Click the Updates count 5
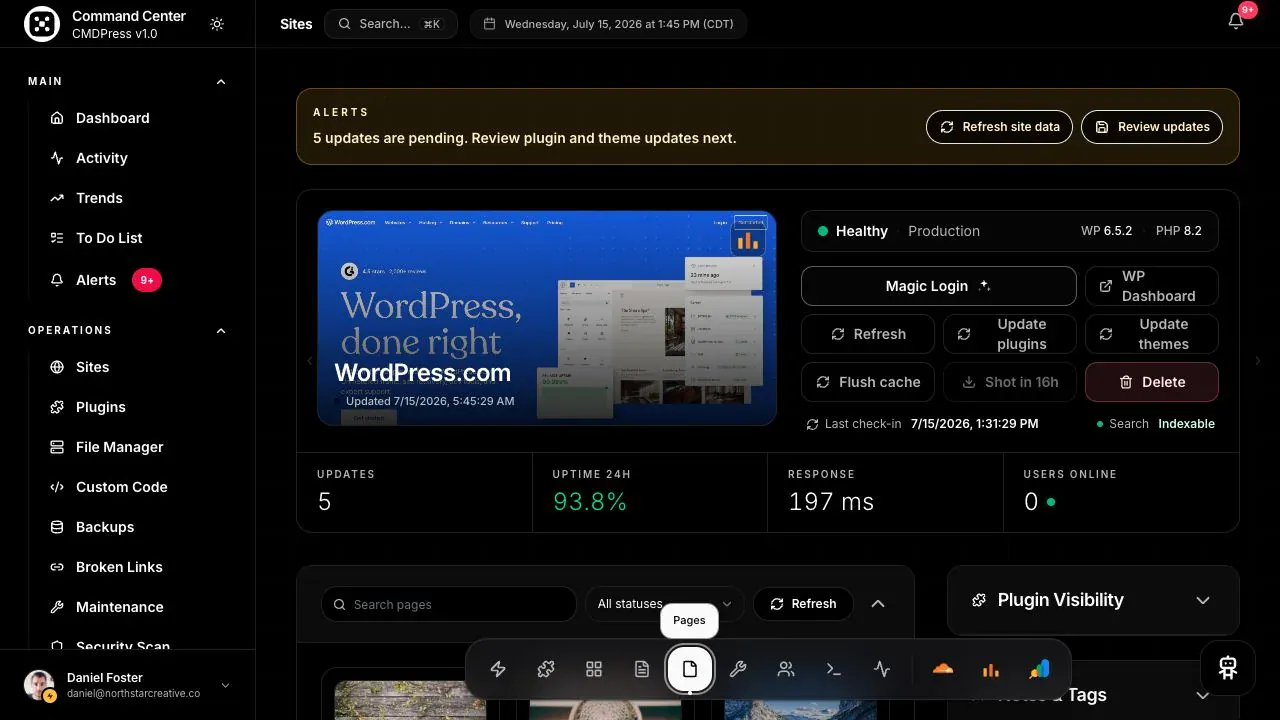The height and width of the screenshot is (720, 1280). [324, 502]
